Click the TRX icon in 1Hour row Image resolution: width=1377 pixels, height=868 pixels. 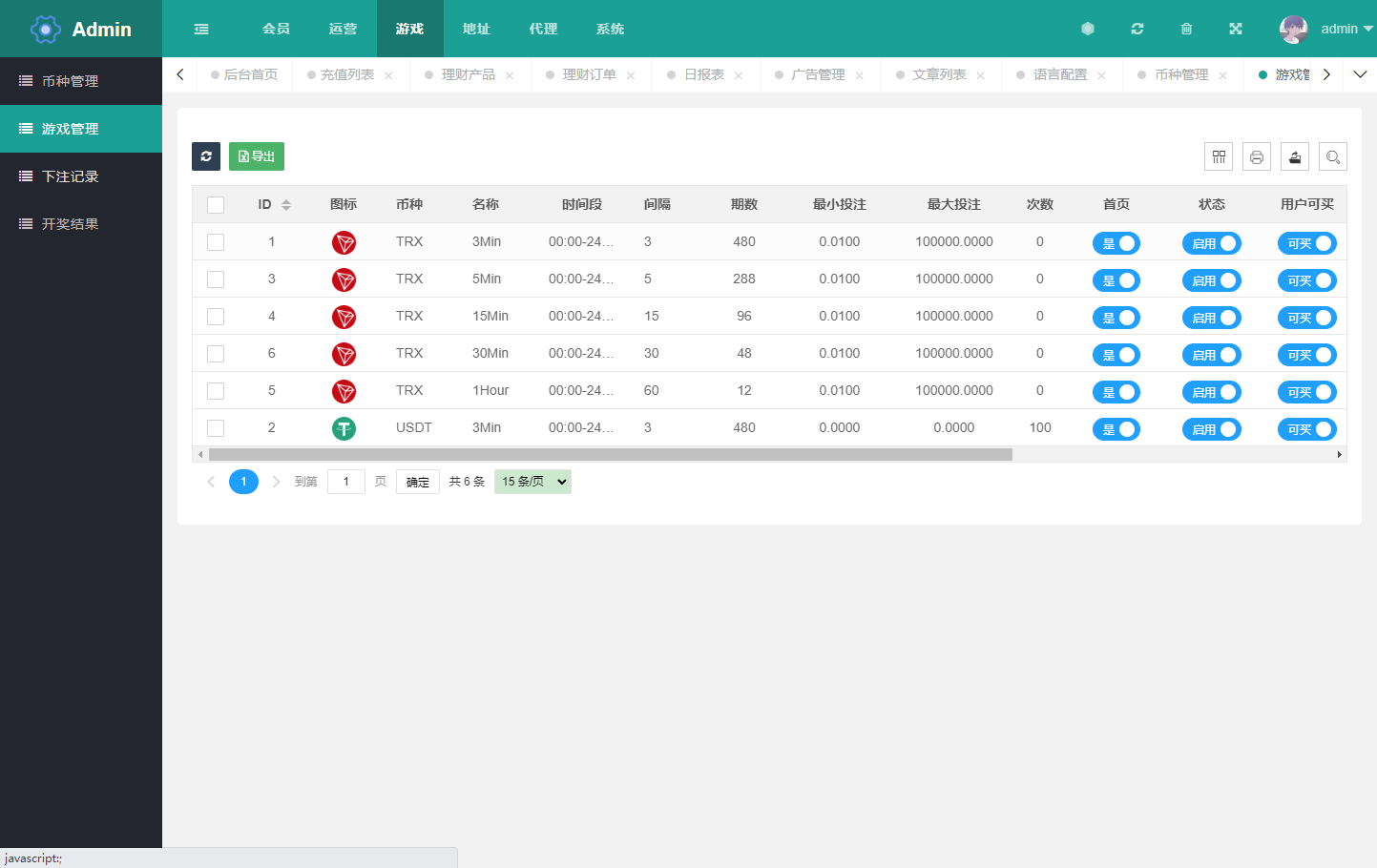click(x=344, y=391)
